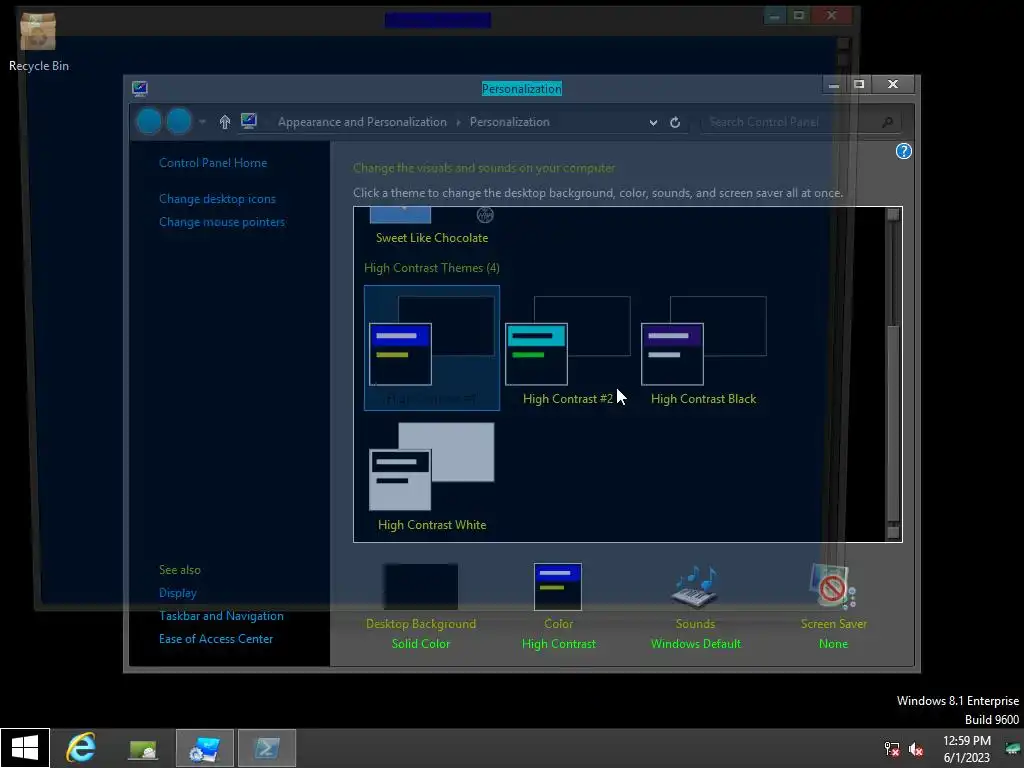Image resolution: width=1024 pixels, height=768 pixels.
Task: Click the Screen Saver None label
Action: coord(833,644)
